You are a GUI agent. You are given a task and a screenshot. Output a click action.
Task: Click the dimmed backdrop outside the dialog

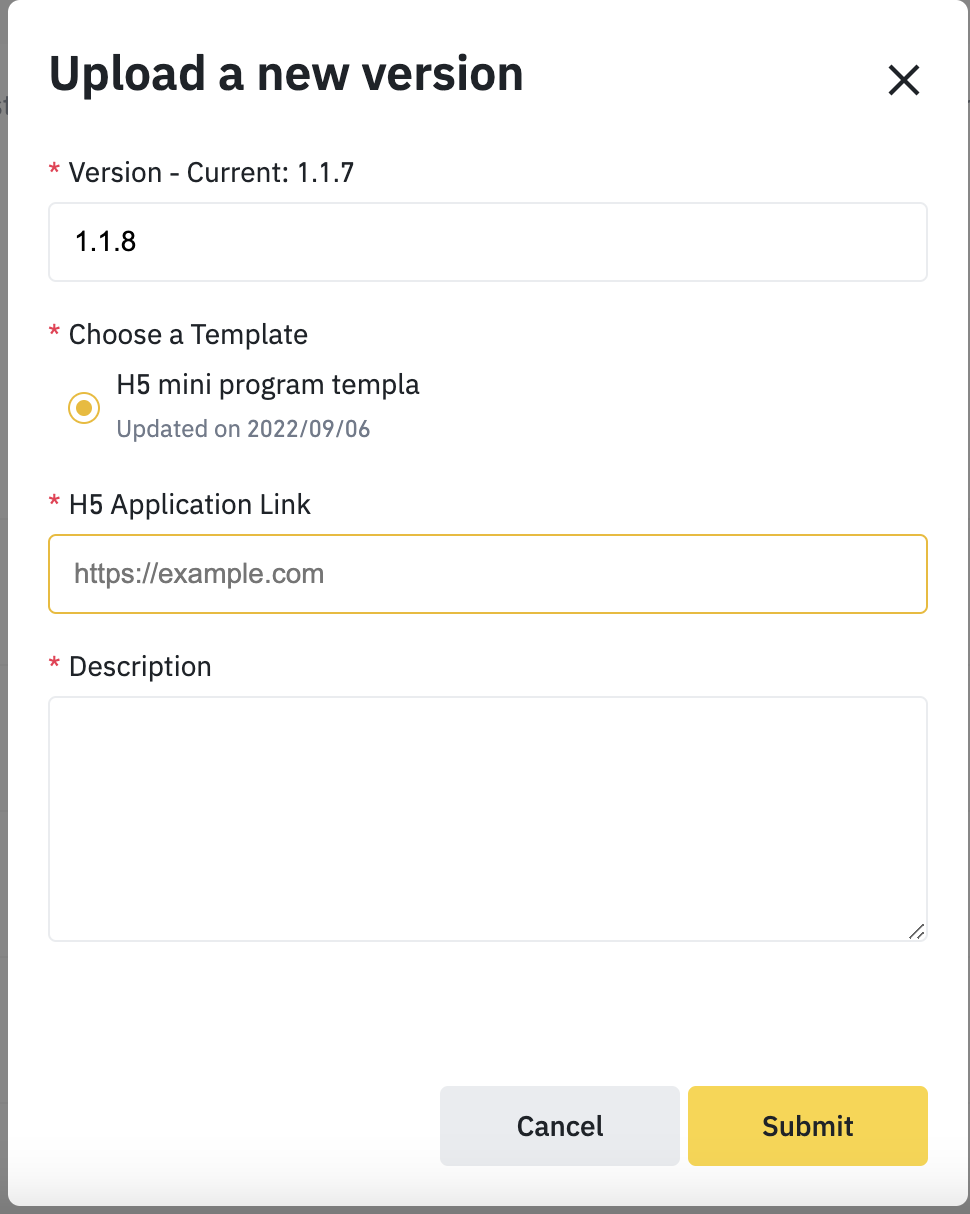[x=3, y=600]
